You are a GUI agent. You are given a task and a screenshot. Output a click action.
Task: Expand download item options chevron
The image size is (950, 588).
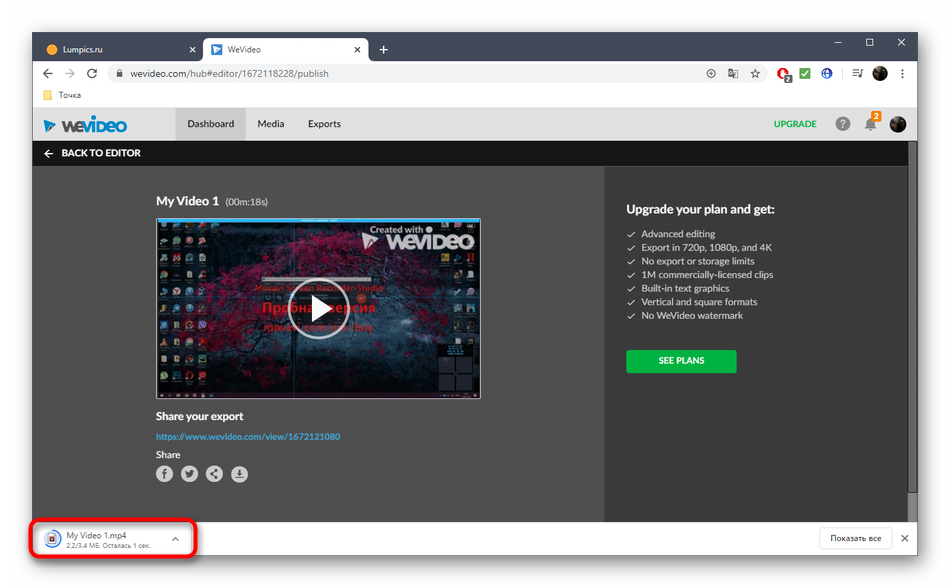(175, 539)
